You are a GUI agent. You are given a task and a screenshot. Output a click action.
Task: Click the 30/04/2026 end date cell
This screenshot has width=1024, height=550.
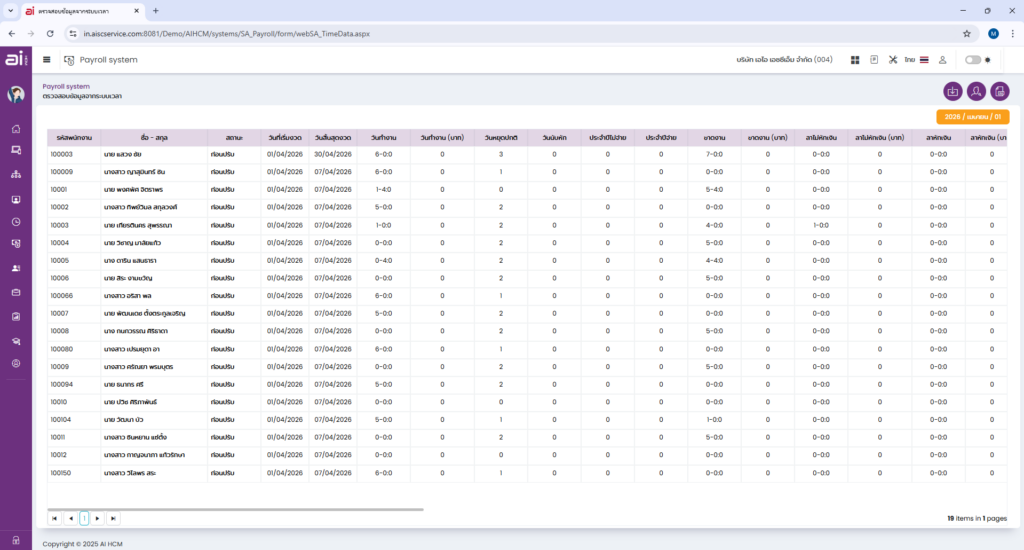[x=333, y=155]
